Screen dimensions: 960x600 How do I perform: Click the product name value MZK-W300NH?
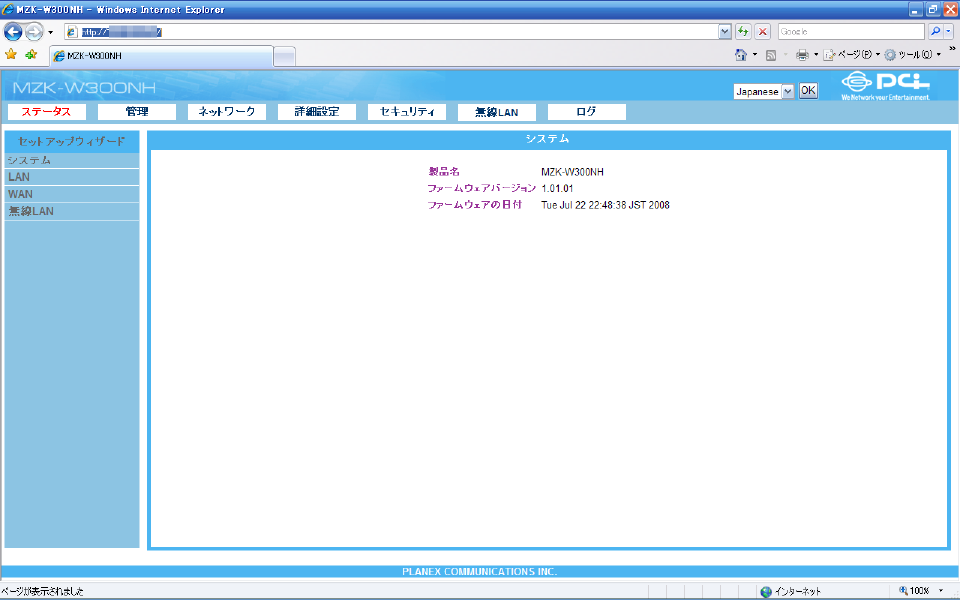click(x=572, y=172)
